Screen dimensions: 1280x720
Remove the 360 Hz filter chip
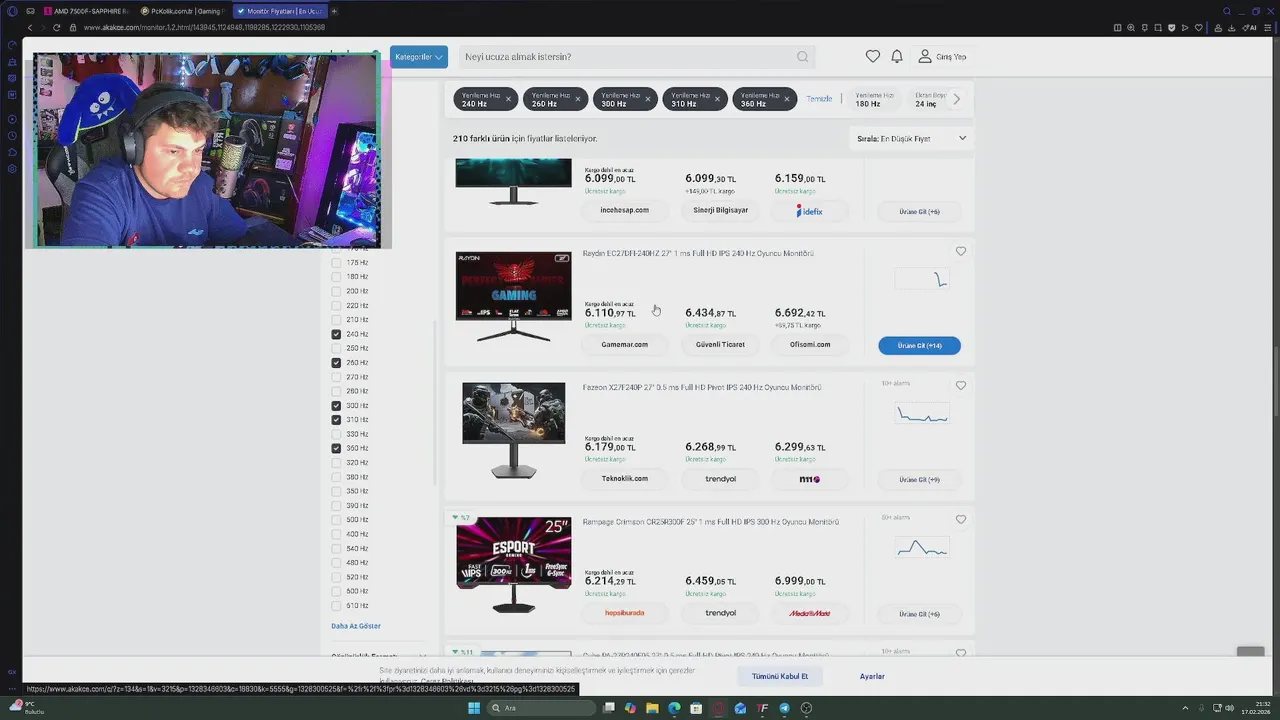tap(787, 99)
